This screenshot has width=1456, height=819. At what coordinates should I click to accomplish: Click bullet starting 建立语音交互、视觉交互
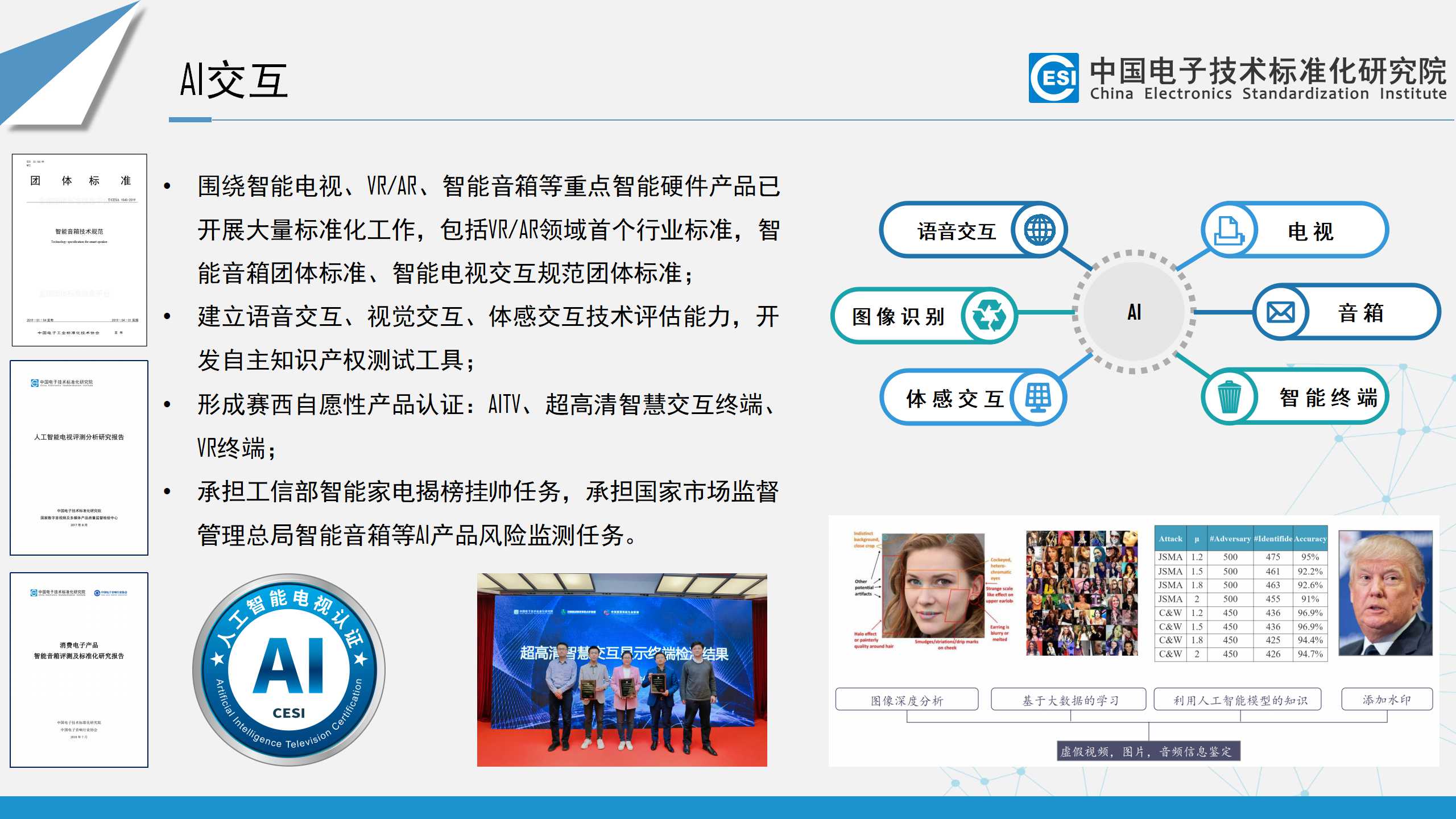click(489, 338)
